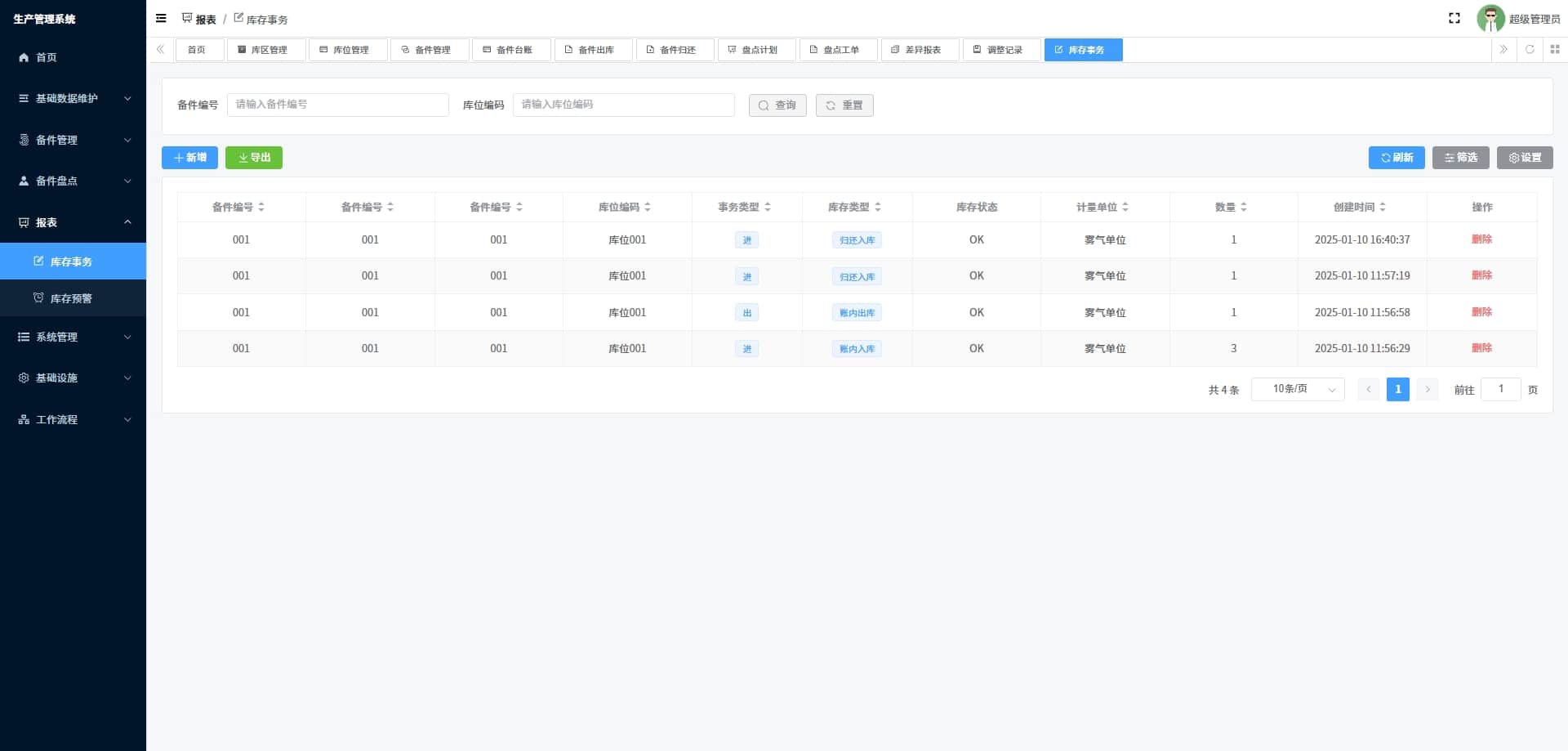The height and width of the screenshot is (751, 1568).
Task: Delete the row created at 11:56:29
Action: [1481, 348]
